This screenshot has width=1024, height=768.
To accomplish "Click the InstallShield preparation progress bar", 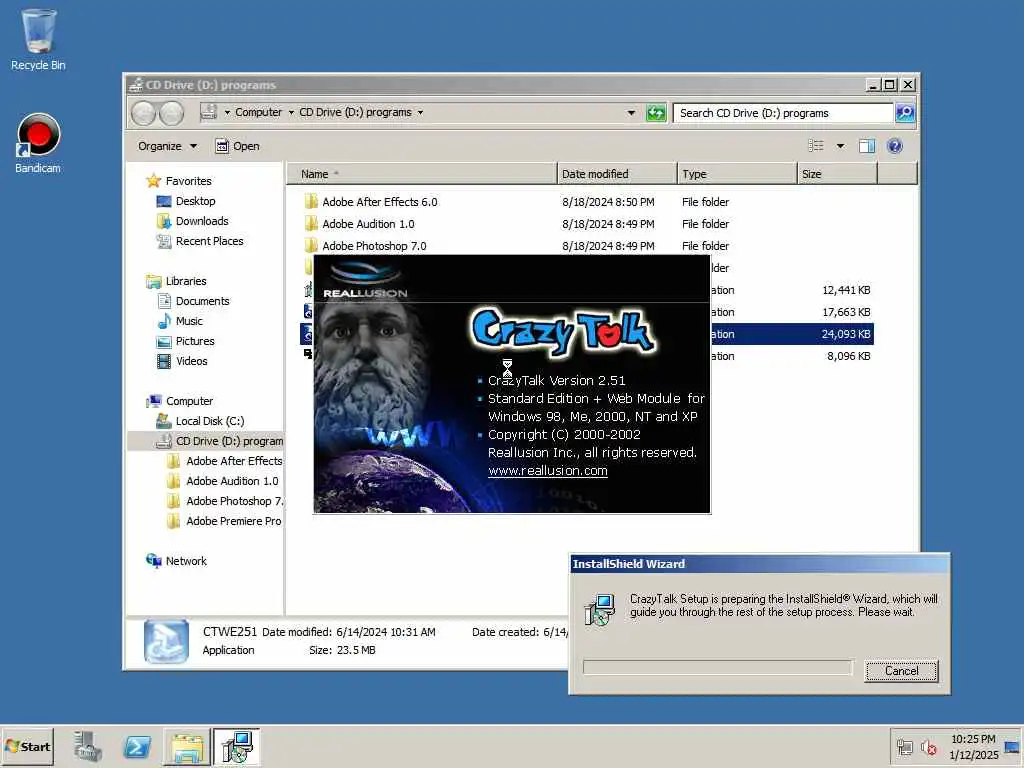I will click(718, 667).
